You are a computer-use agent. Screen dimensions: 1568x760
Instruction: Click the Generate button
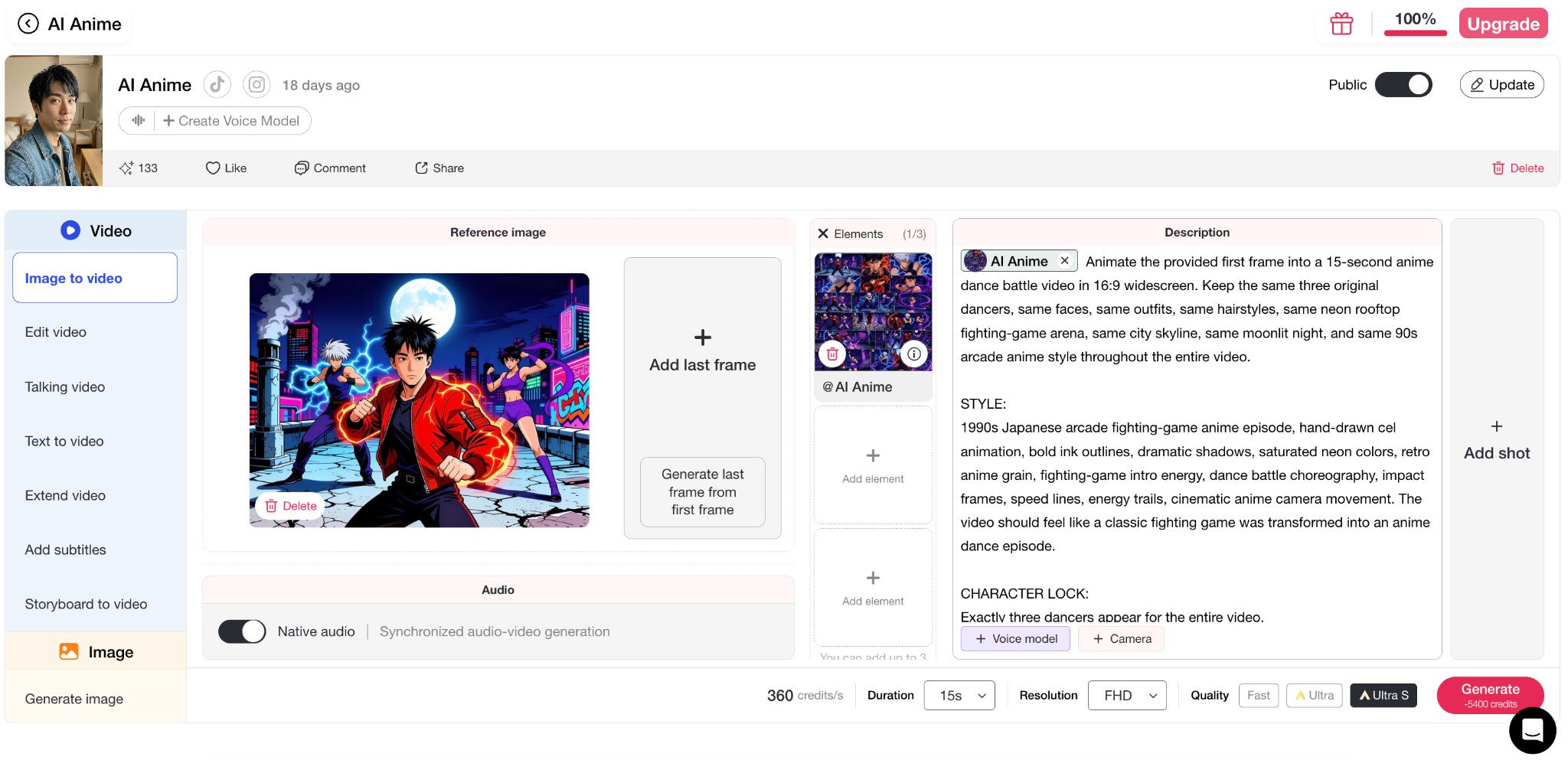pos(1490,695)
